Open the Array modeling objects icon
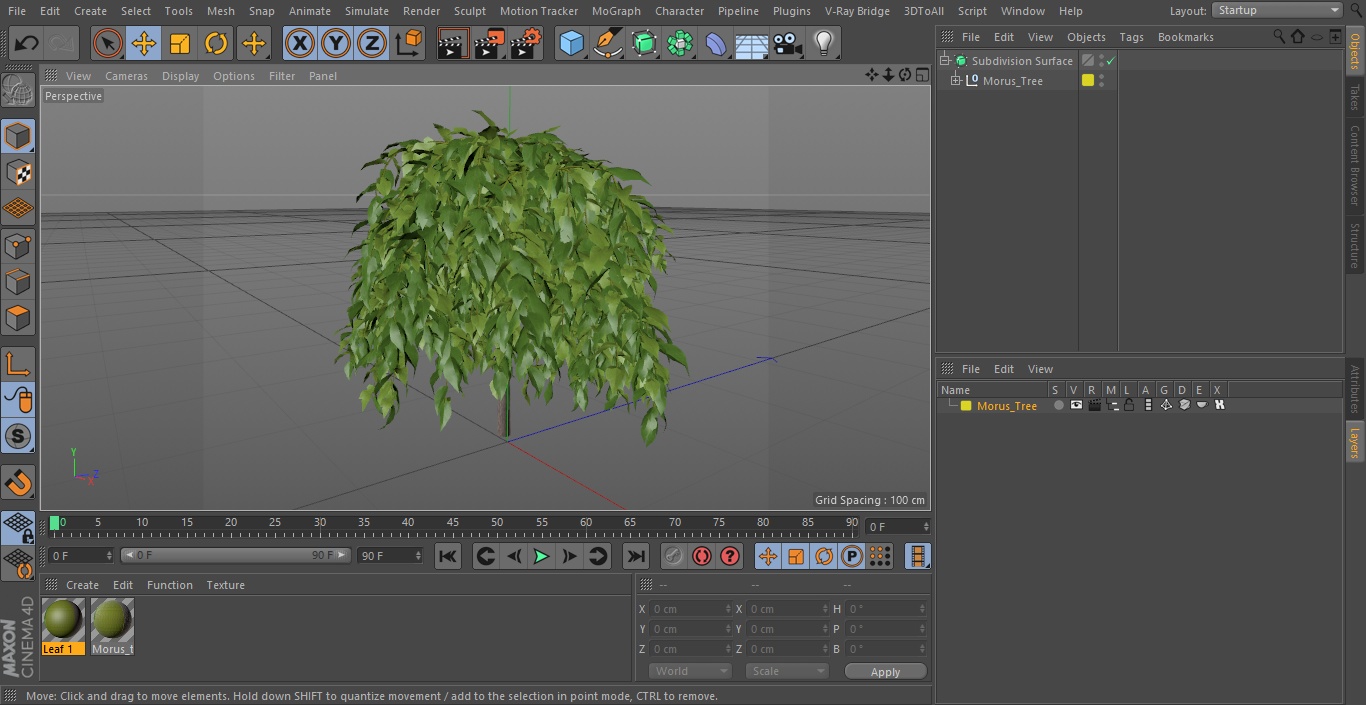The image size is (1366, 705). pos(680,44)
